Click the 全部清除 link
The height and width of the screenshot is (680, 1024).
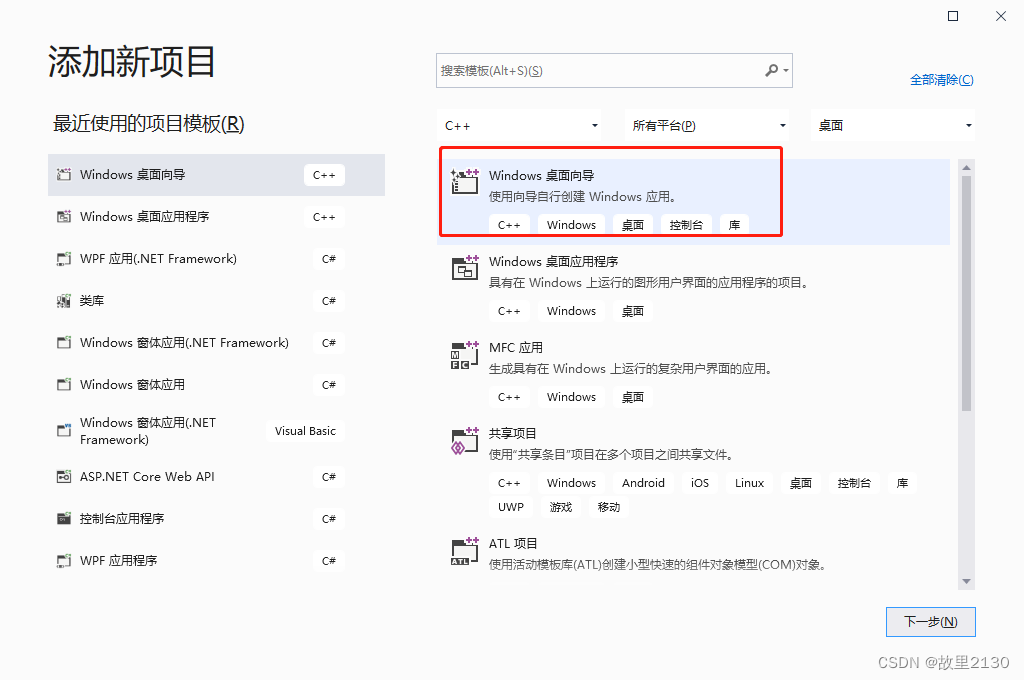[941, 79]
